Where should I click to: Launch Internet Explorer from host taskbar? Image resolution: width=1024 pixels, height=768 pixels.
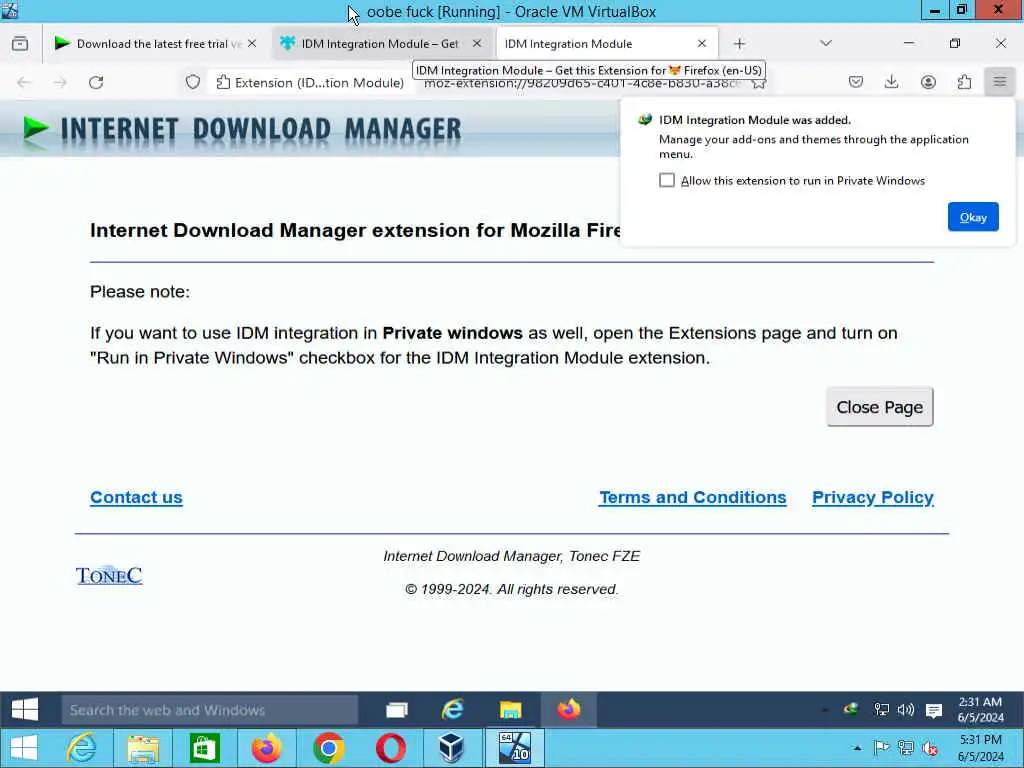click(82, 748)
